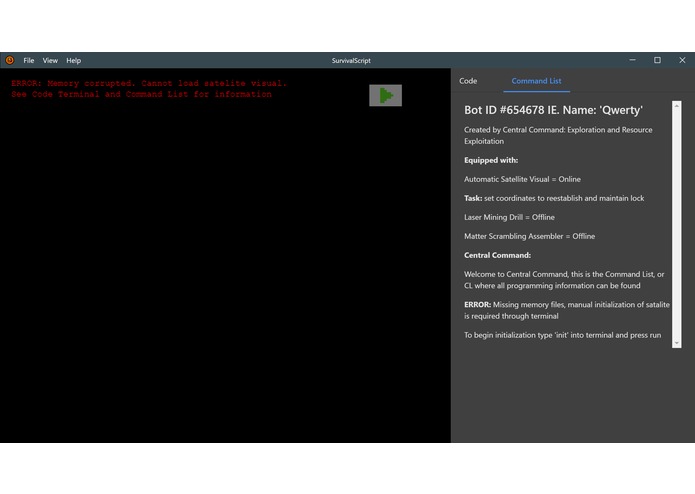Image resolution: width=695 pixels, height=494 pixels.
Task: Click 'Laser Mining Drill = Offline' line
Action: tap(509, 218)
